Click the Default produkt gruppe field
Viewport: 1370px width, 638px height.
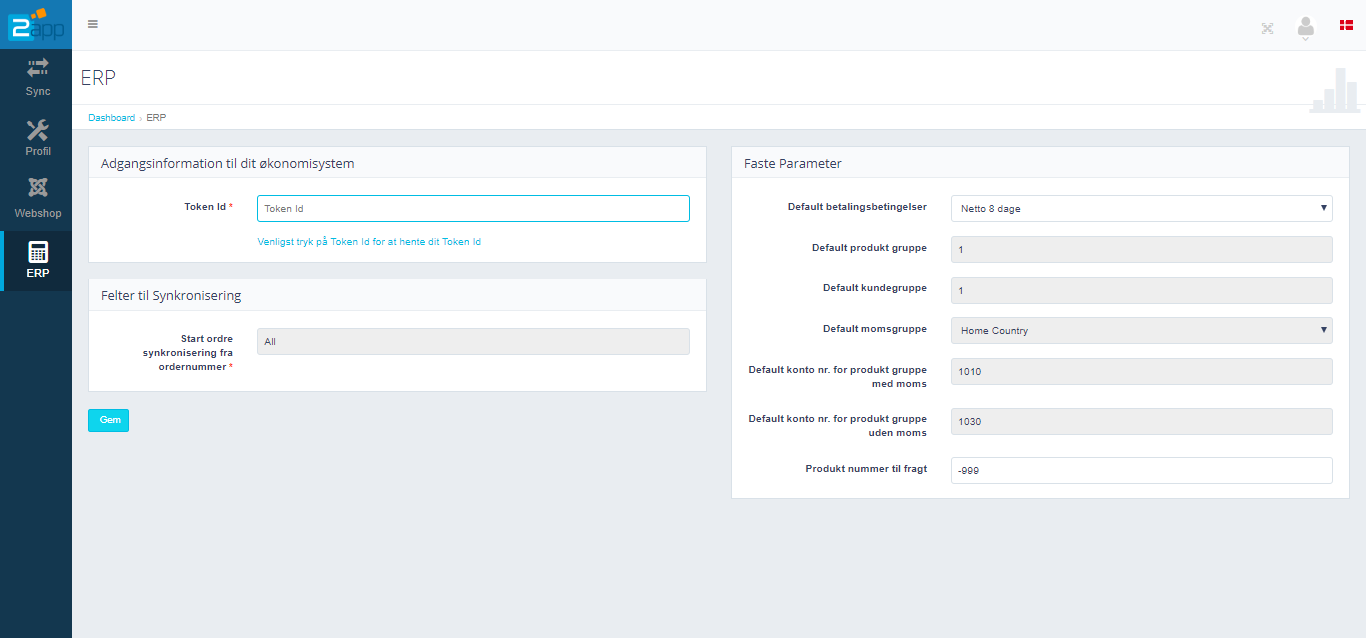click(x=1141, y=250)
